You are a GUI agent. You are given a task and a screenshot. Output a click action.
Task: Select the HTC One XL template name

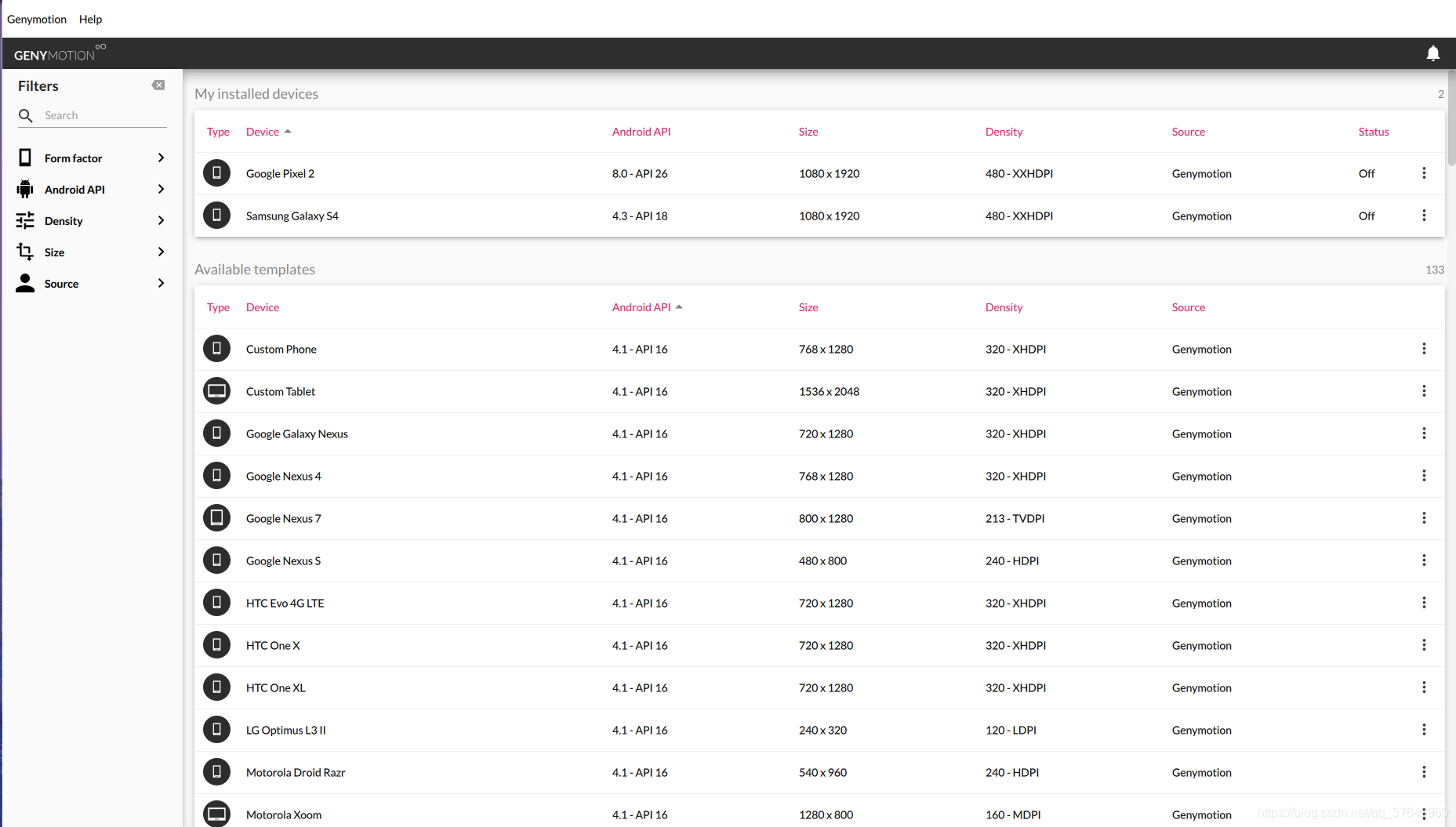(x=276, y=687)
